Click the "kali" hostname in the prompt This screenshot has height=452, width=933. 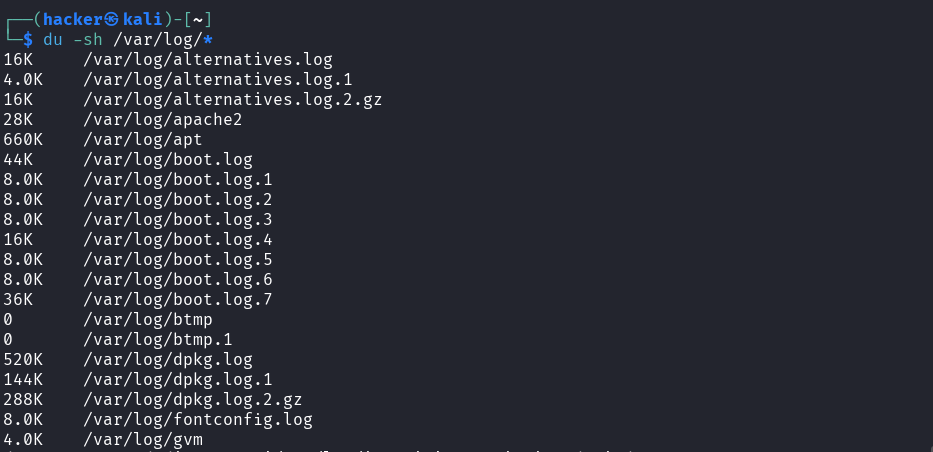[x=143, y=20]
